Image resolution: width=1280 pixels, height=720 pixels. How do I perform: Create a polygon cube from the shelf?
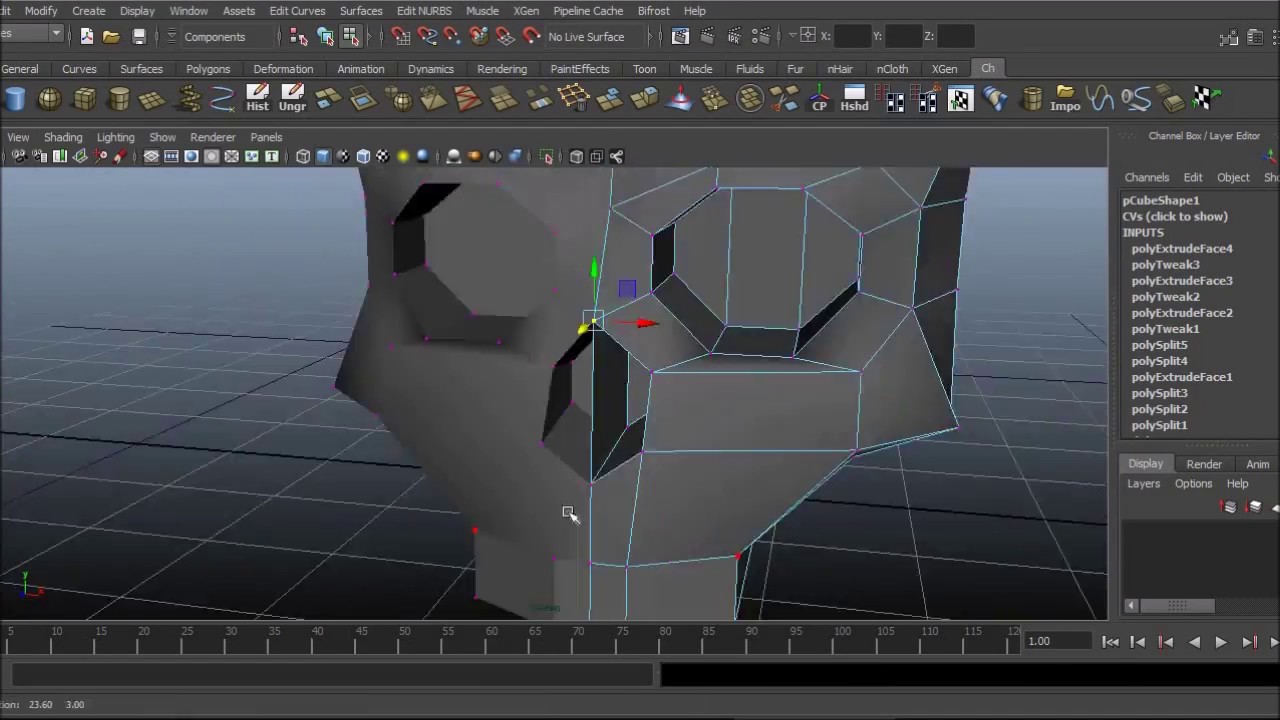click(x=84, y=99)
